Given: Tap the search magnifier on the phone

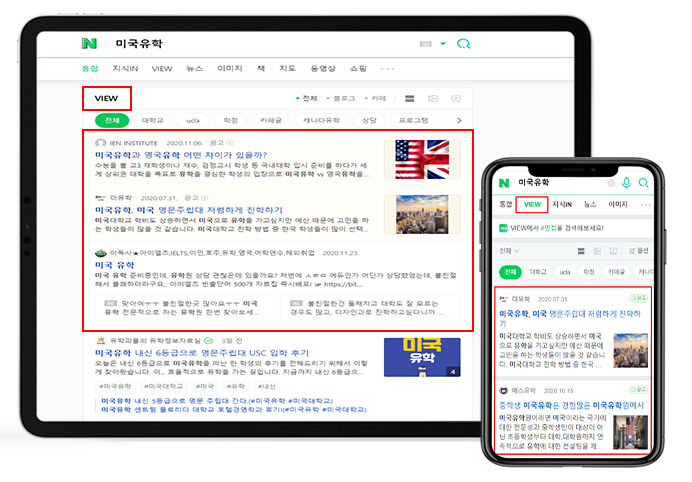Looking at the screenshot, I should [643, 183].
